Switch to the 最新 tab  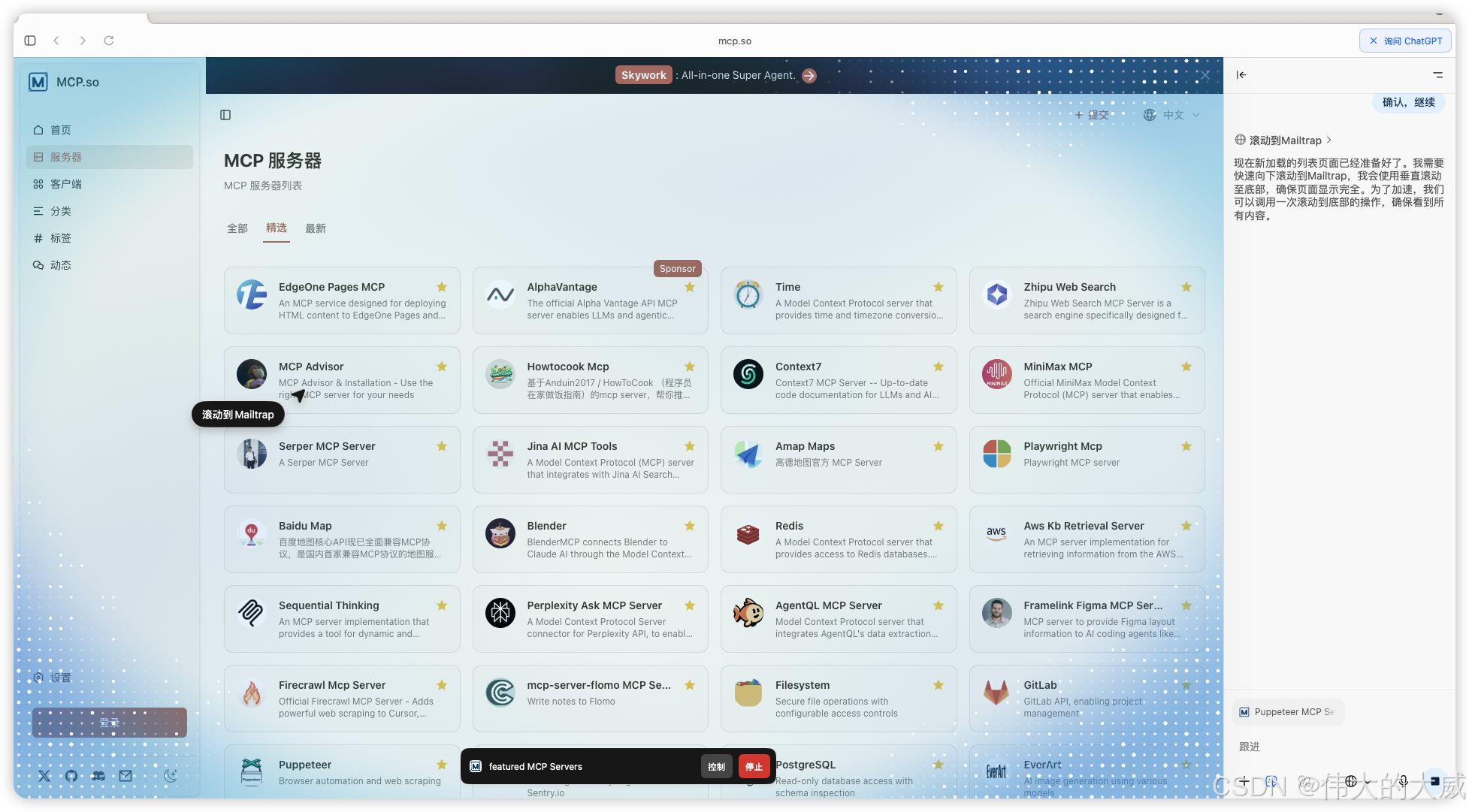point(316,228)
